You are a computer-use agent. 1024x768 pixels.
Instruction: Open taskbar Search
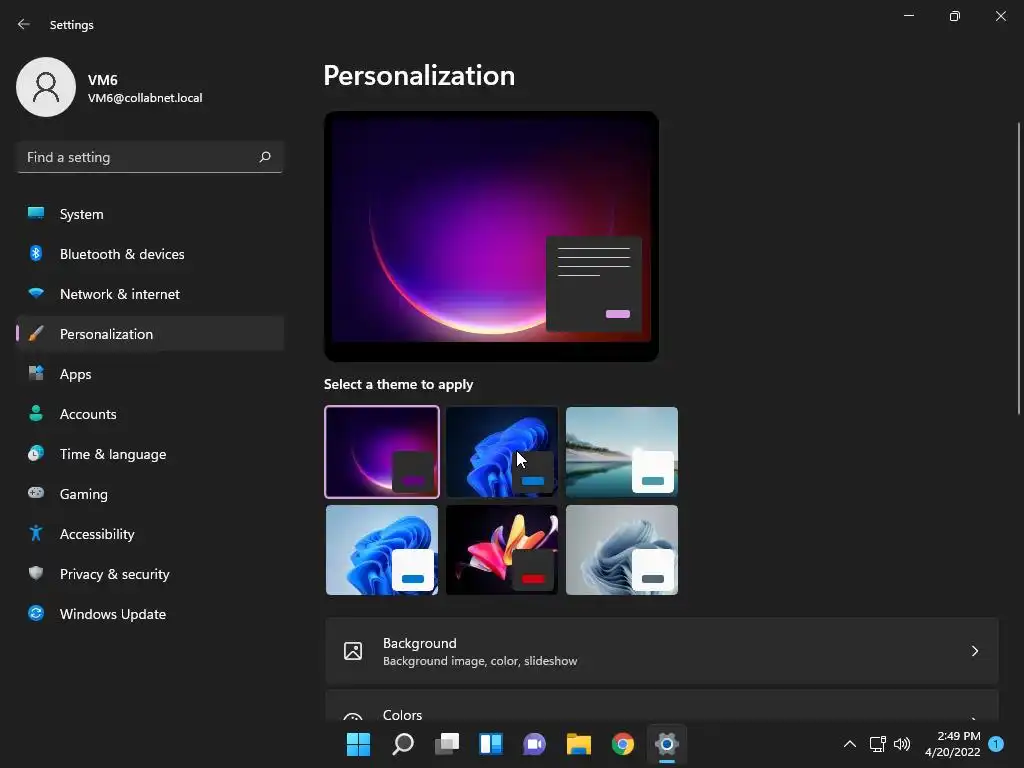tap(402, 744)
